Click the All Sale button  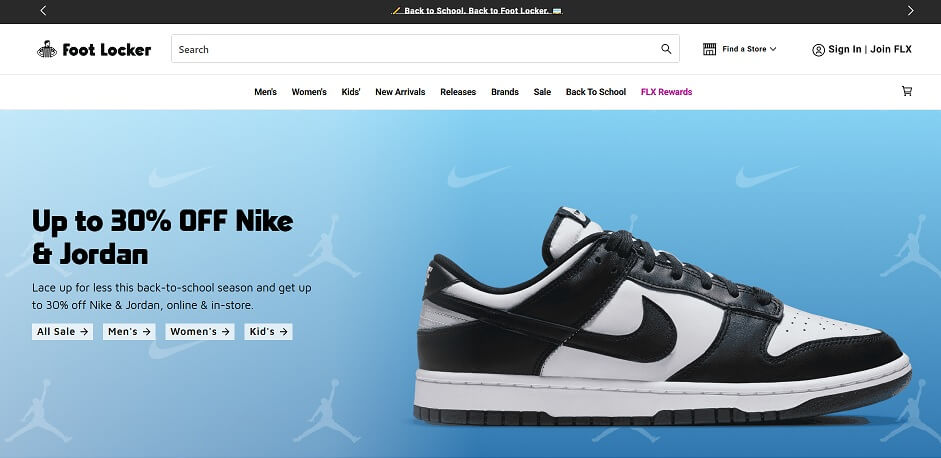pyautogui.click(x=62, y=331)
